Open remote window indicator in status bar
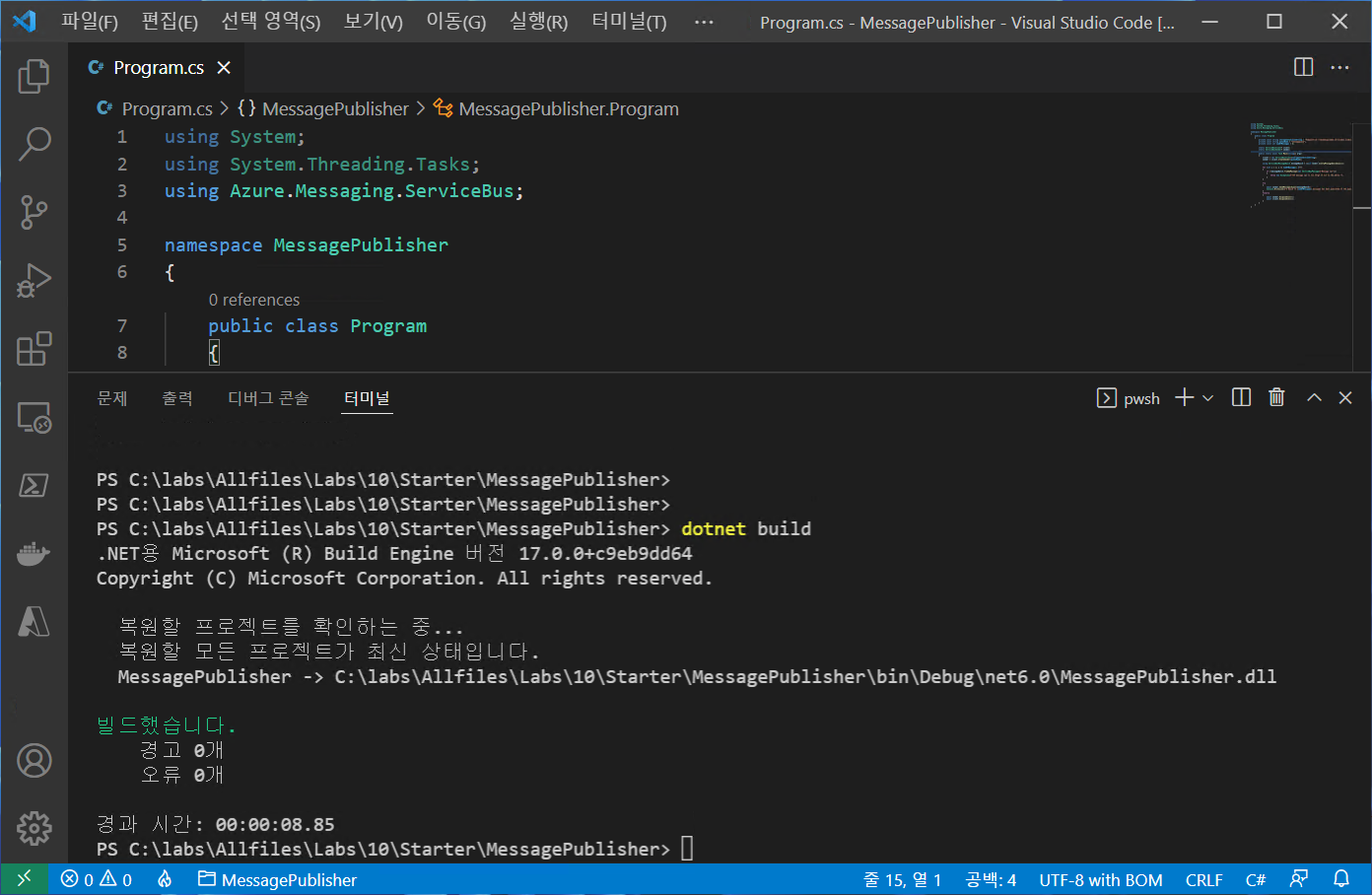 coord(25,879)
